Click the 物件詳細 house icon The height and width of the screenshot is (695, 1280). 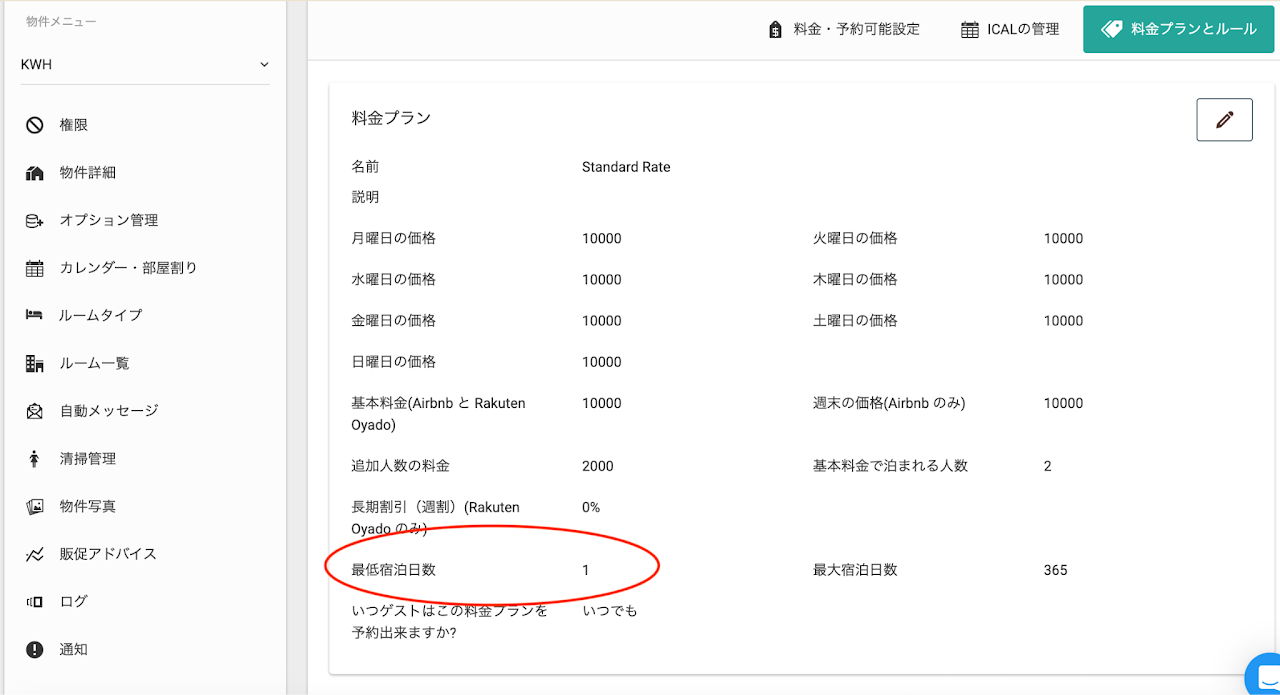[35, 173]
